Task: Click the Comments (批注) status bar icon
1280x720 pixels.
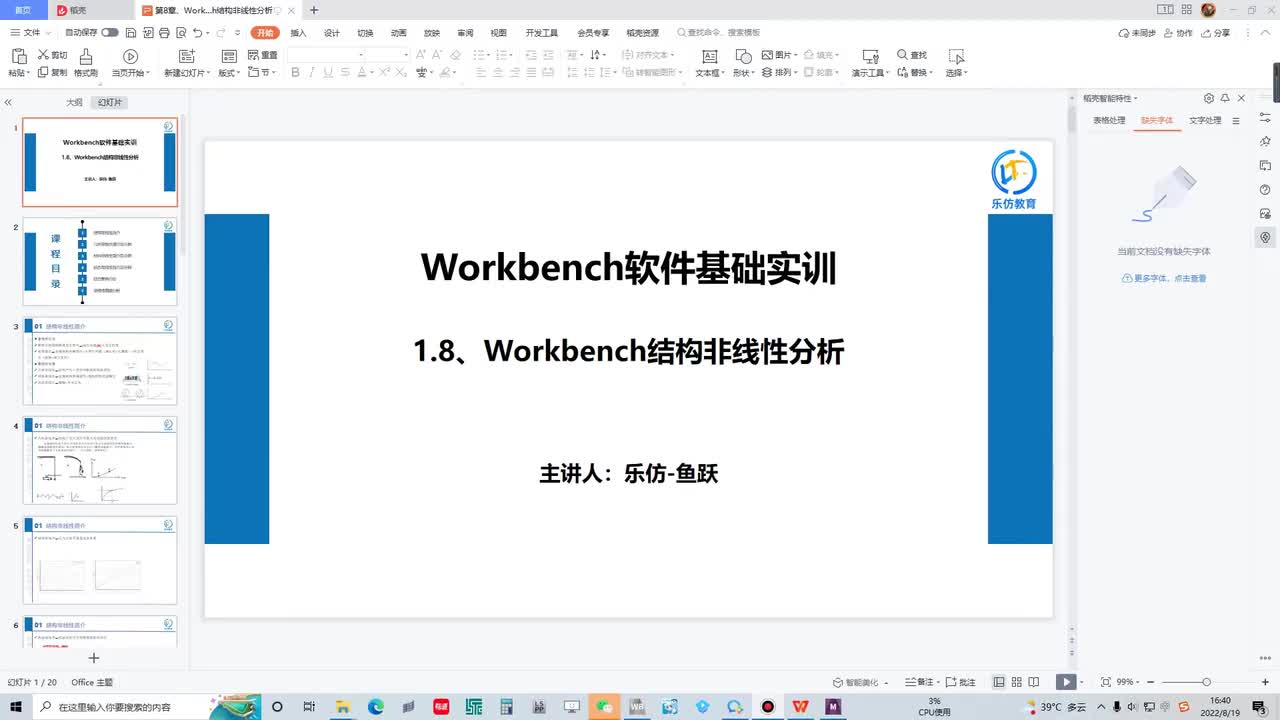Action: click(960, 682)
